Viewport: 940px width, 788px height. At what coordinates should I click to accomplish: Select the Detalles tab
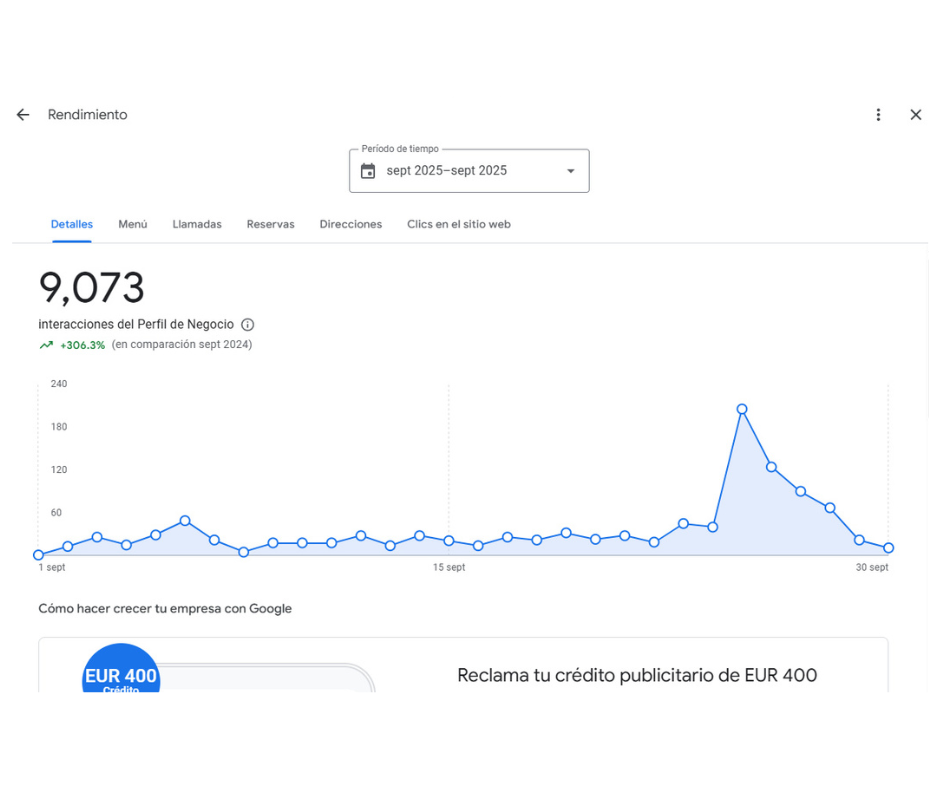[x=72, y=225]
